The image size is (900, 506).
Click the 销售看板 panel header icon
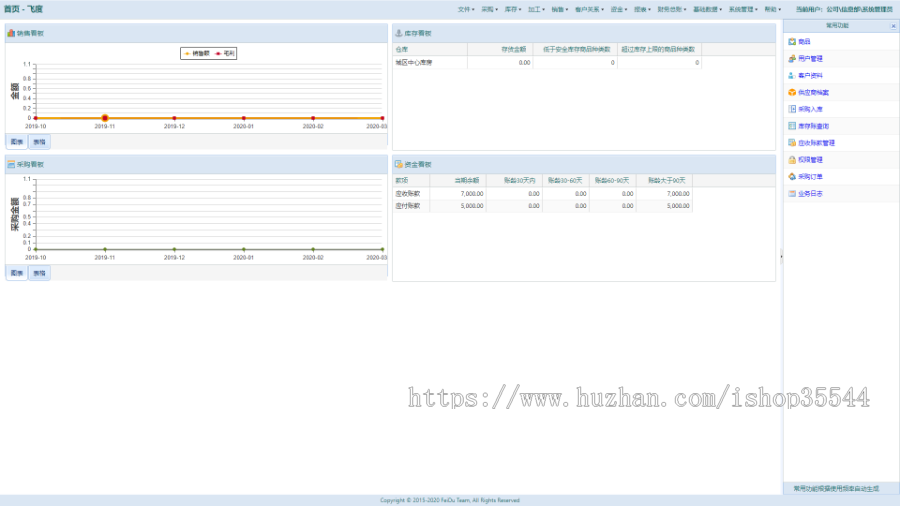(x=11, y=33)
